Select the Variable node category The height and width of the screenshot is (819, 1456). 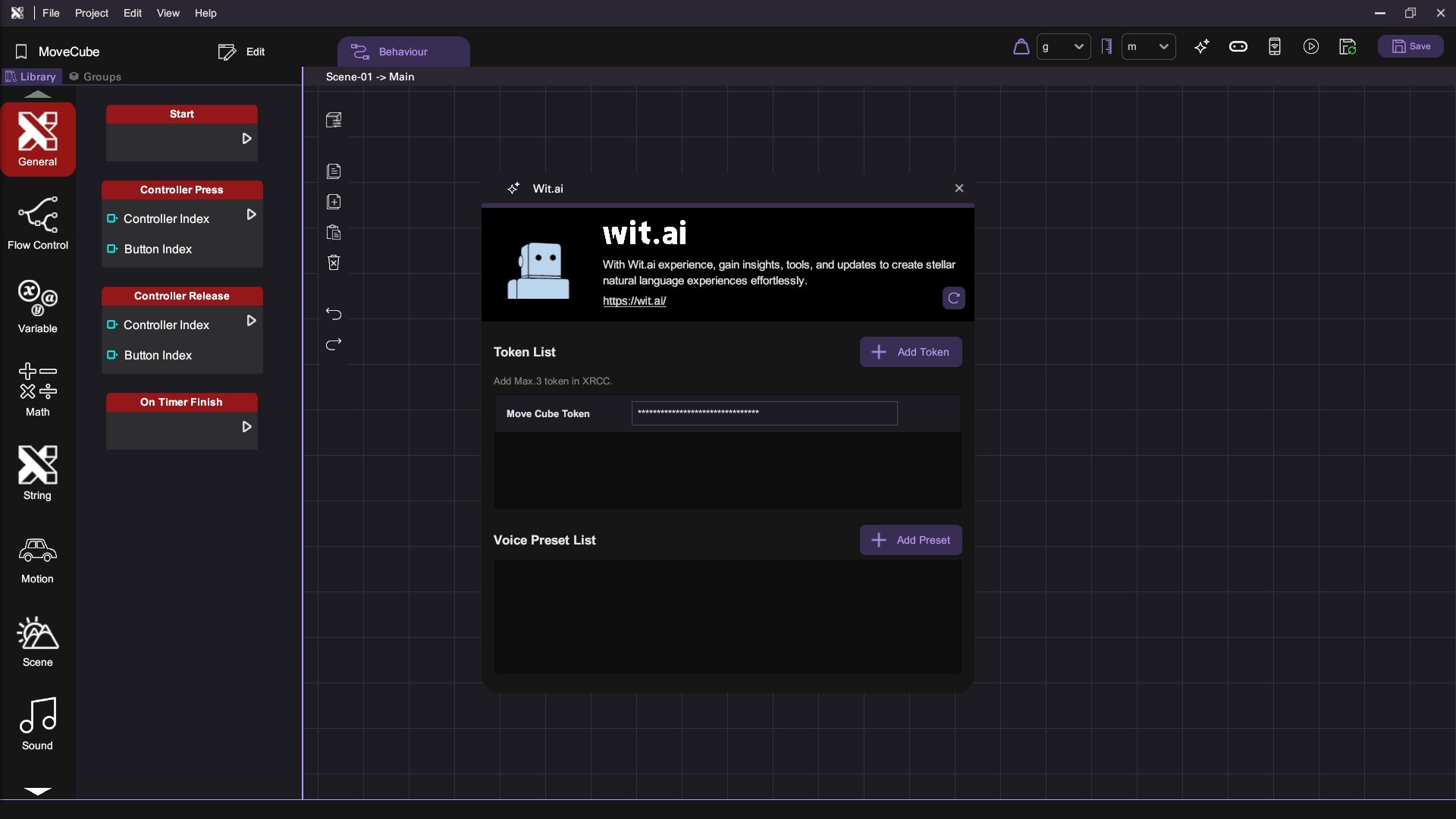click(x=37, y=306)
